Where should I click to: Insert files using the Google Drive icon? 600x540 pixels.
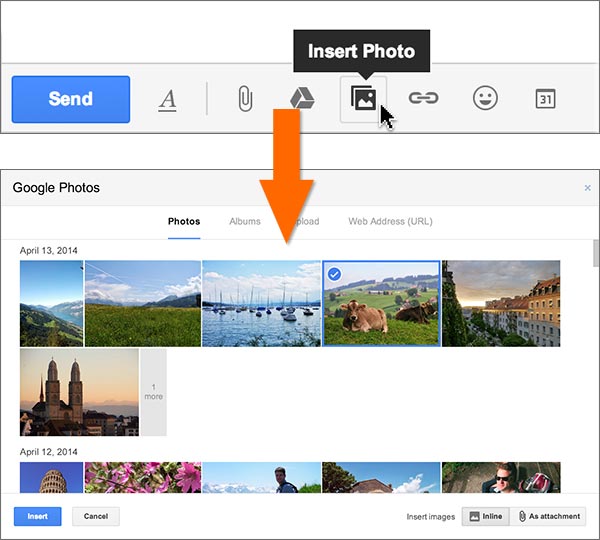click(x=302, y=98)
